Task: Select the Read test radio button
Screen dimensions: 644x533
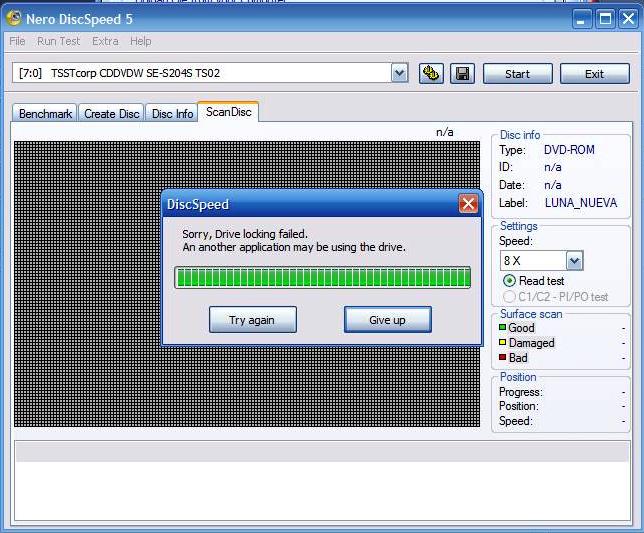Action: (509, 281)
